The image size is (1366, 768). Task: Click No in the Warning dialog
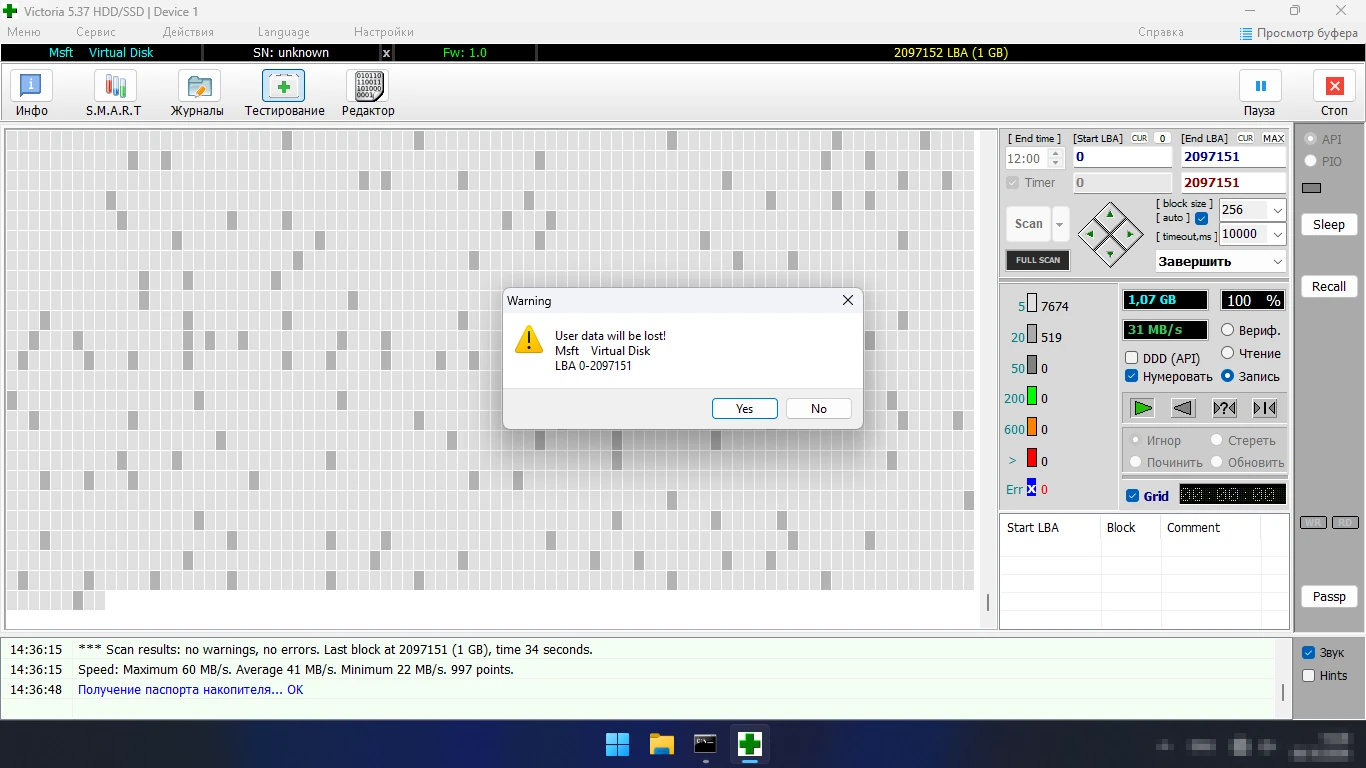pyautogui.click(x=819, y=408)
